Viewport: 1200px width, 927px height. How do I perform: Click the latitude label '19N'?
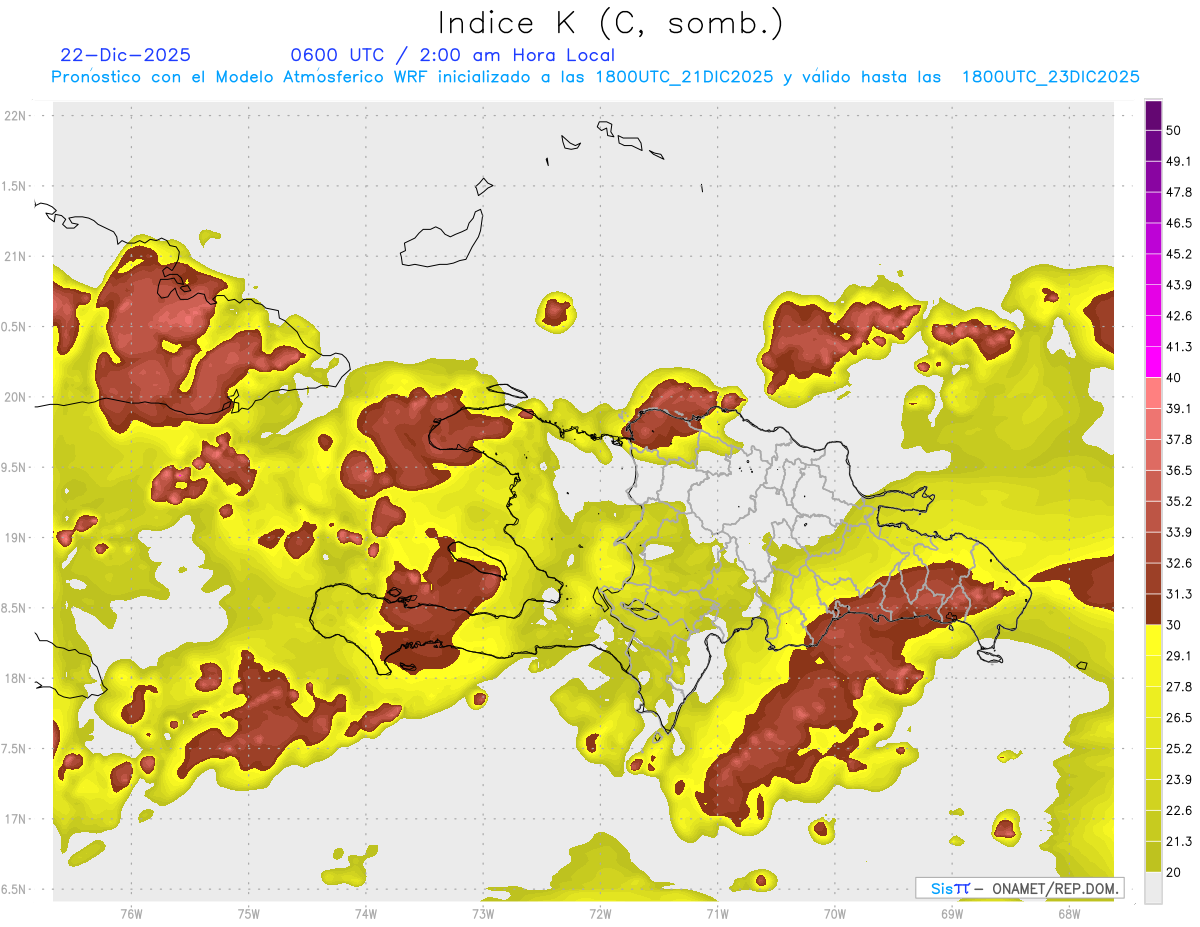[x=15, y=538]
